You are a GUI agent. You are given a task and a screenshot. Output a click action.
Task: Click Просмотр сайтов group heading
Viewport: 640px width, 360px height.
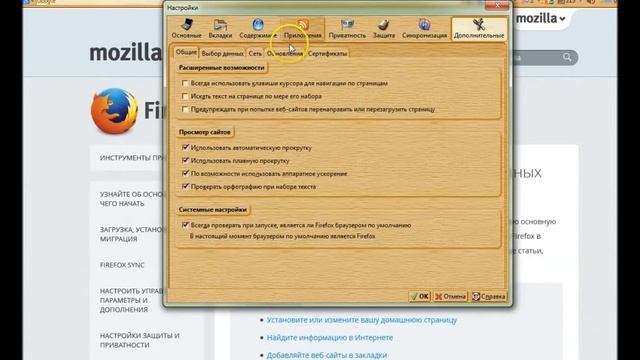tap(204, 132)
